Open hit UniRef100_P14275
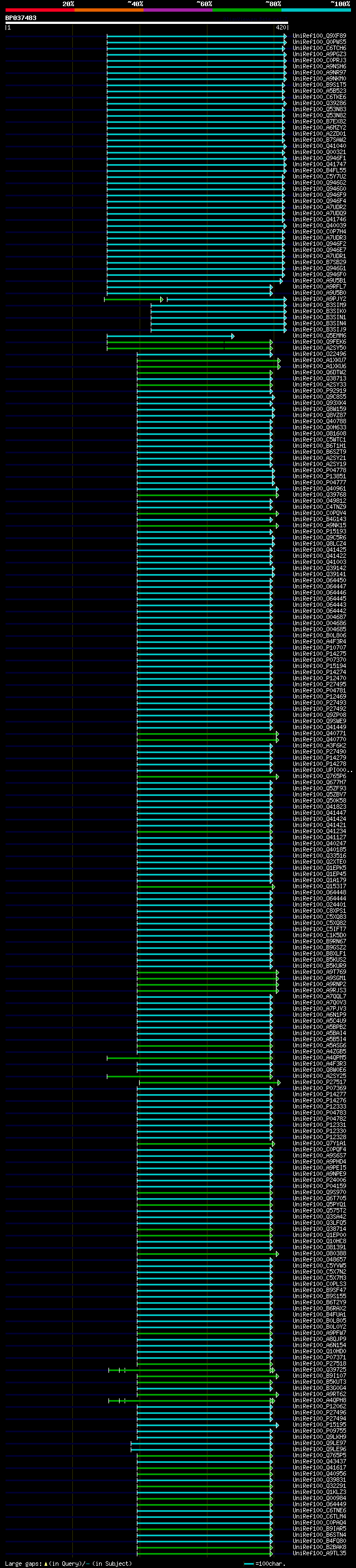The width and height of the screenshot is (356, 1568). (x=319, y=654)
